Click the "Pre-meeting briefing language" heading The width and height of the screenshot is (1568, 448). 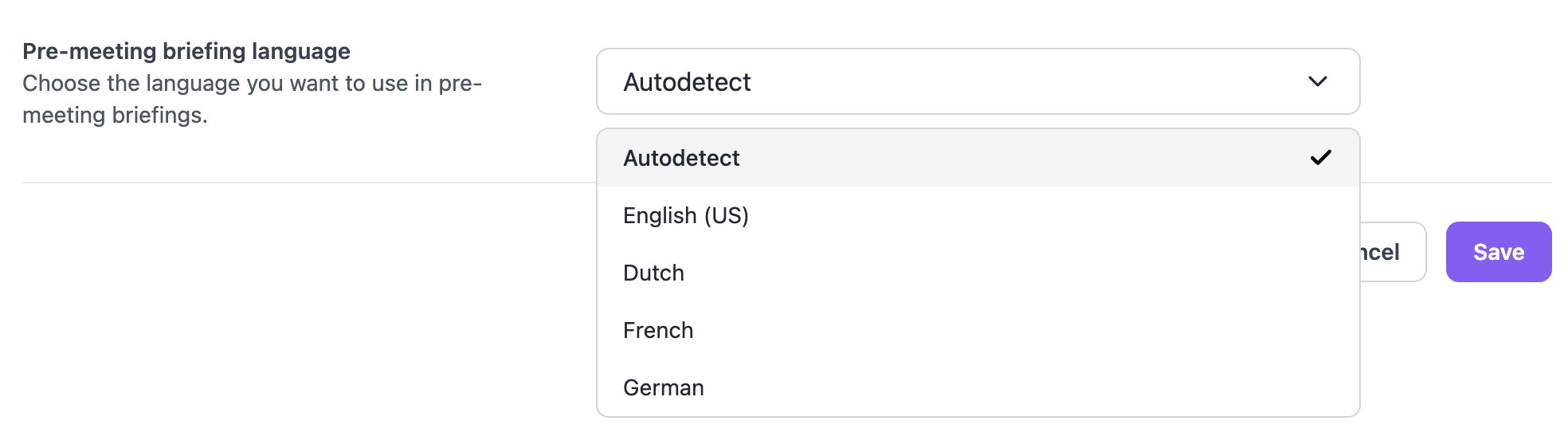(x=186, y=51)
